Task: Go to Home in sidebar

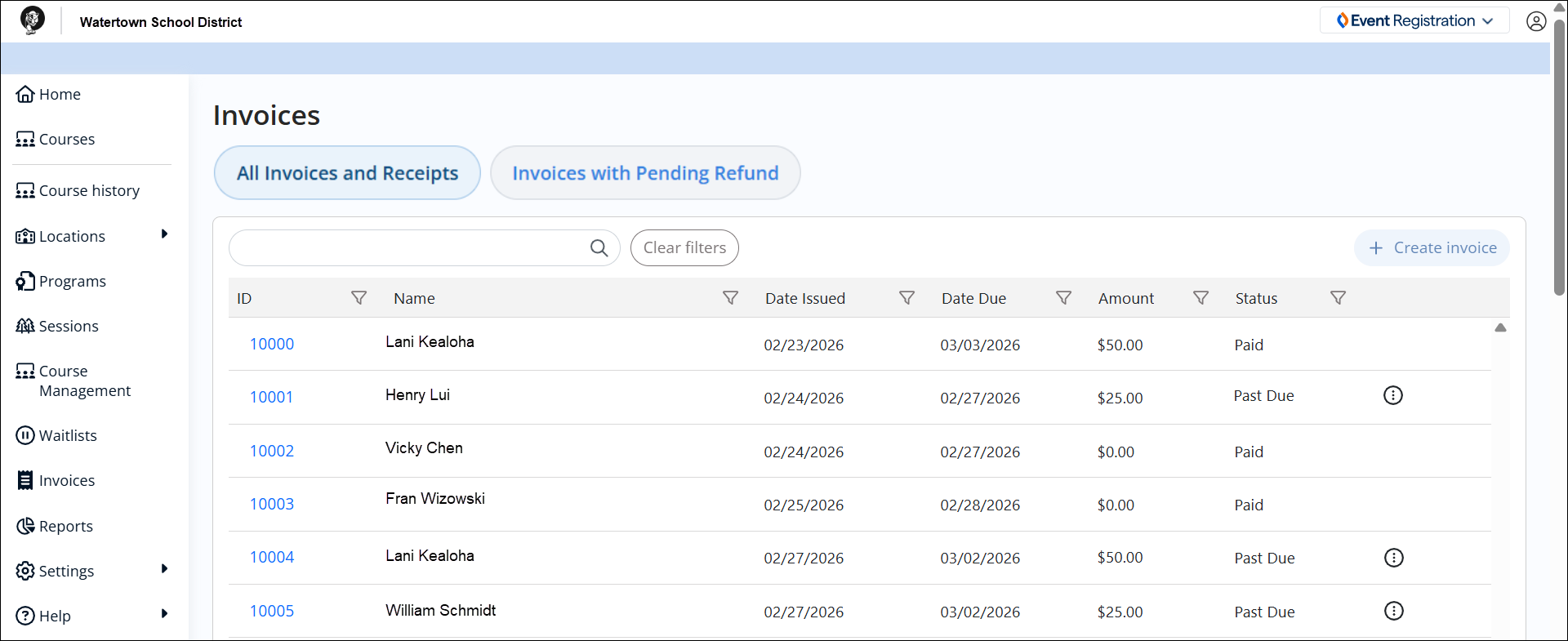Action: point(60,95)
